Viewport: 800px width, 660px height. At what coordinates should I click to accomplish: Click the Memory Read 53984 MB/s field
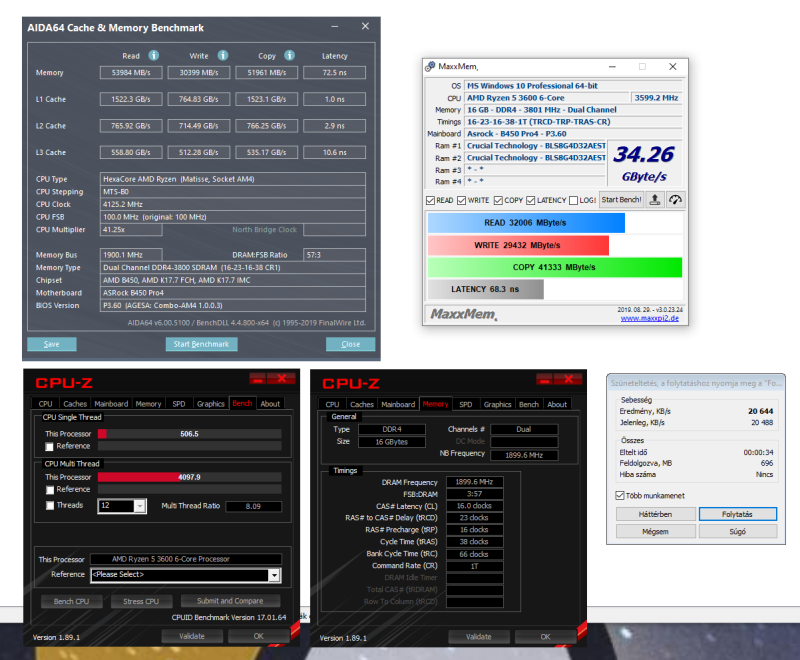pos(131,72)
